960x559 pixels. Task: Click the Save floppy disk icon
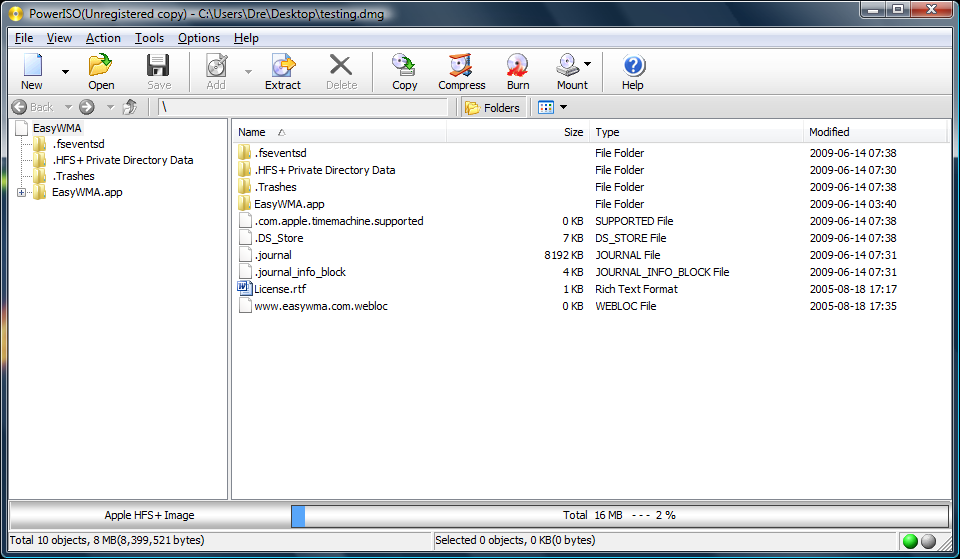tap(158, 66)
